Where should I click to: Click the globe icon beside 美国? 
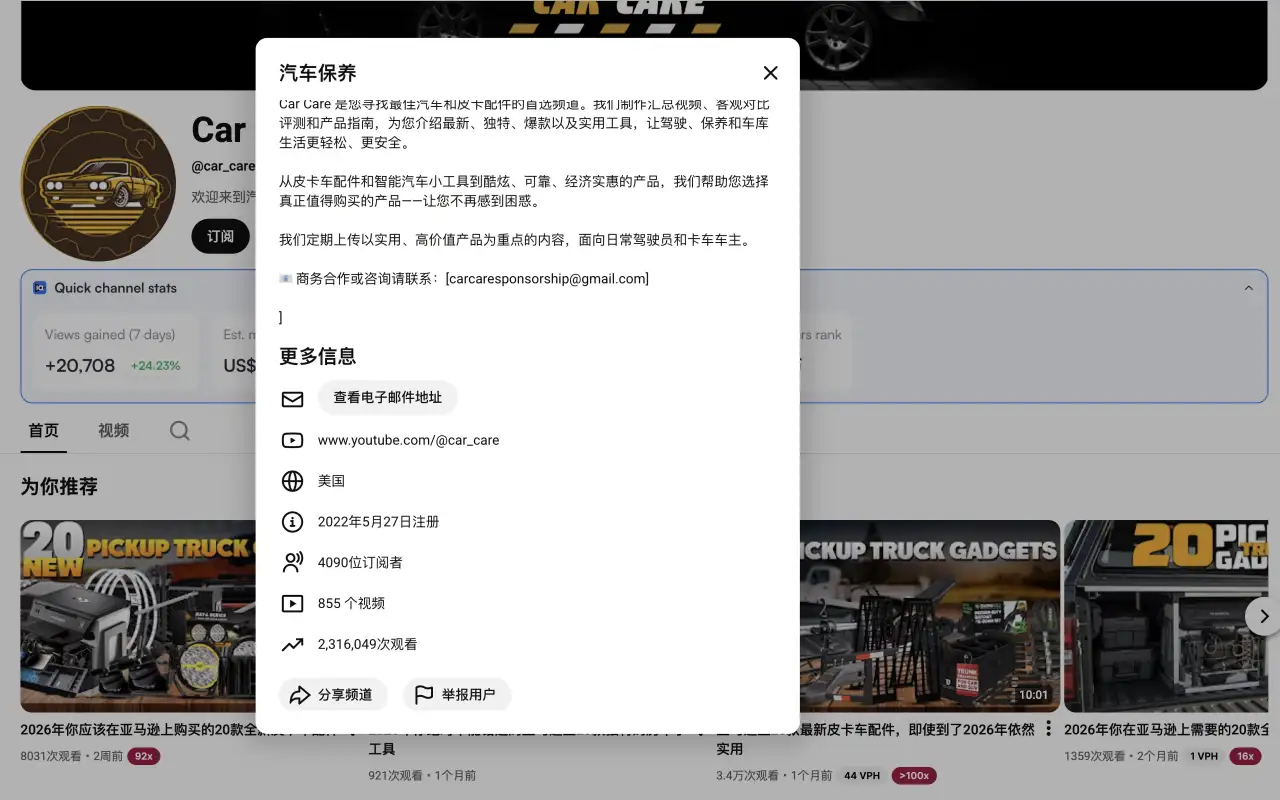(292, 481)
